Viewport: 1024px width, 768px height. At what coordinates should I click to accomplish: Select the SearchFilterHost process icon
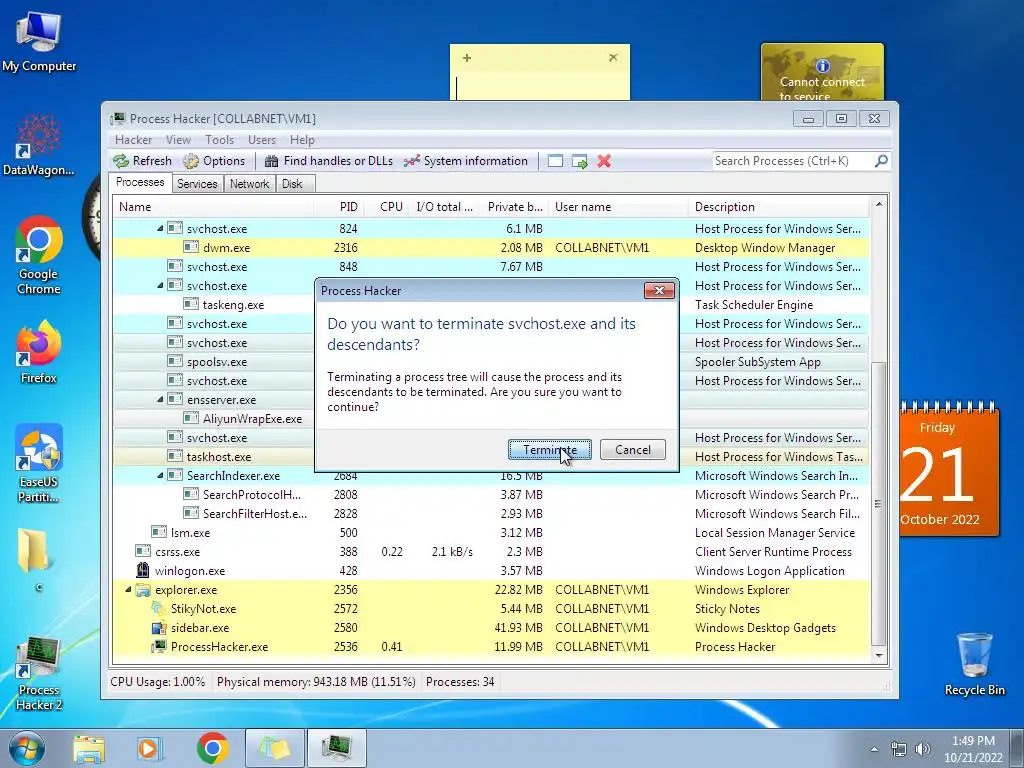click(191, 513)
